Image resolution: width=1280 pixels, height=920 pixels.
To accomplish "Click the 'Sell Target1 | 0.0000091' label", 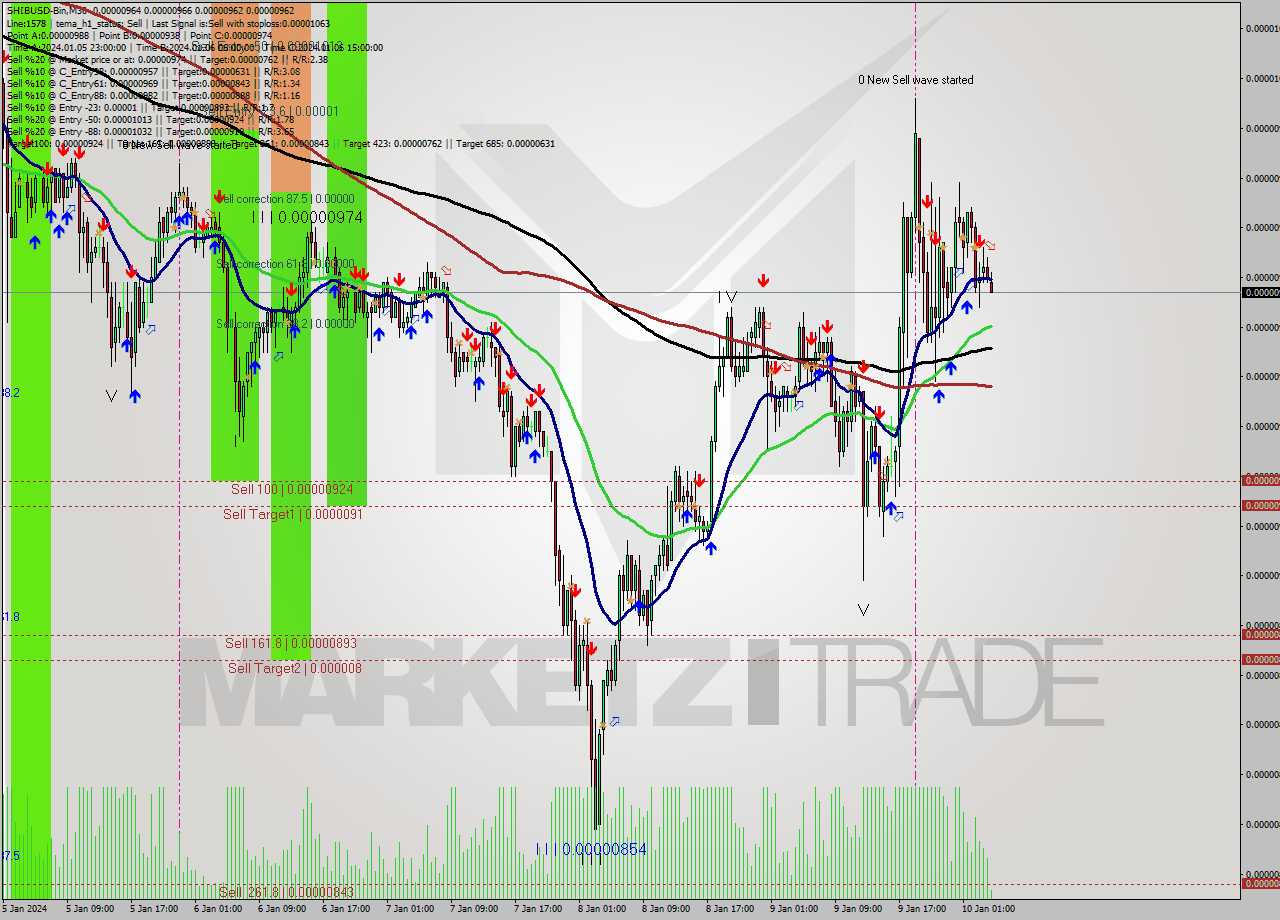I will click(x=293, y=514).
